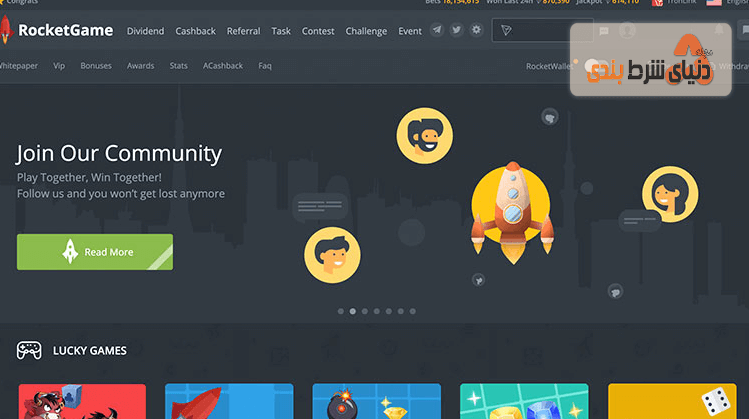This screenshot has width=749, height=419.
Task: Open the bomb and gem game thumbnail
Action: point(377,401)
